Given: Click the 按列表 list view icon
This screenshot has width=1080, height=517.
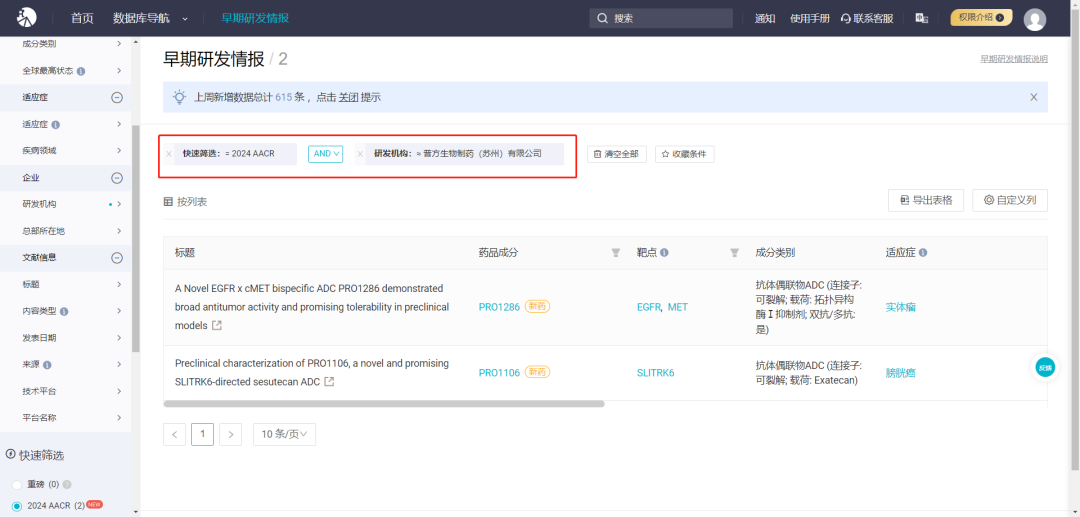Looking at the screenshot, I should click(168, 202).
